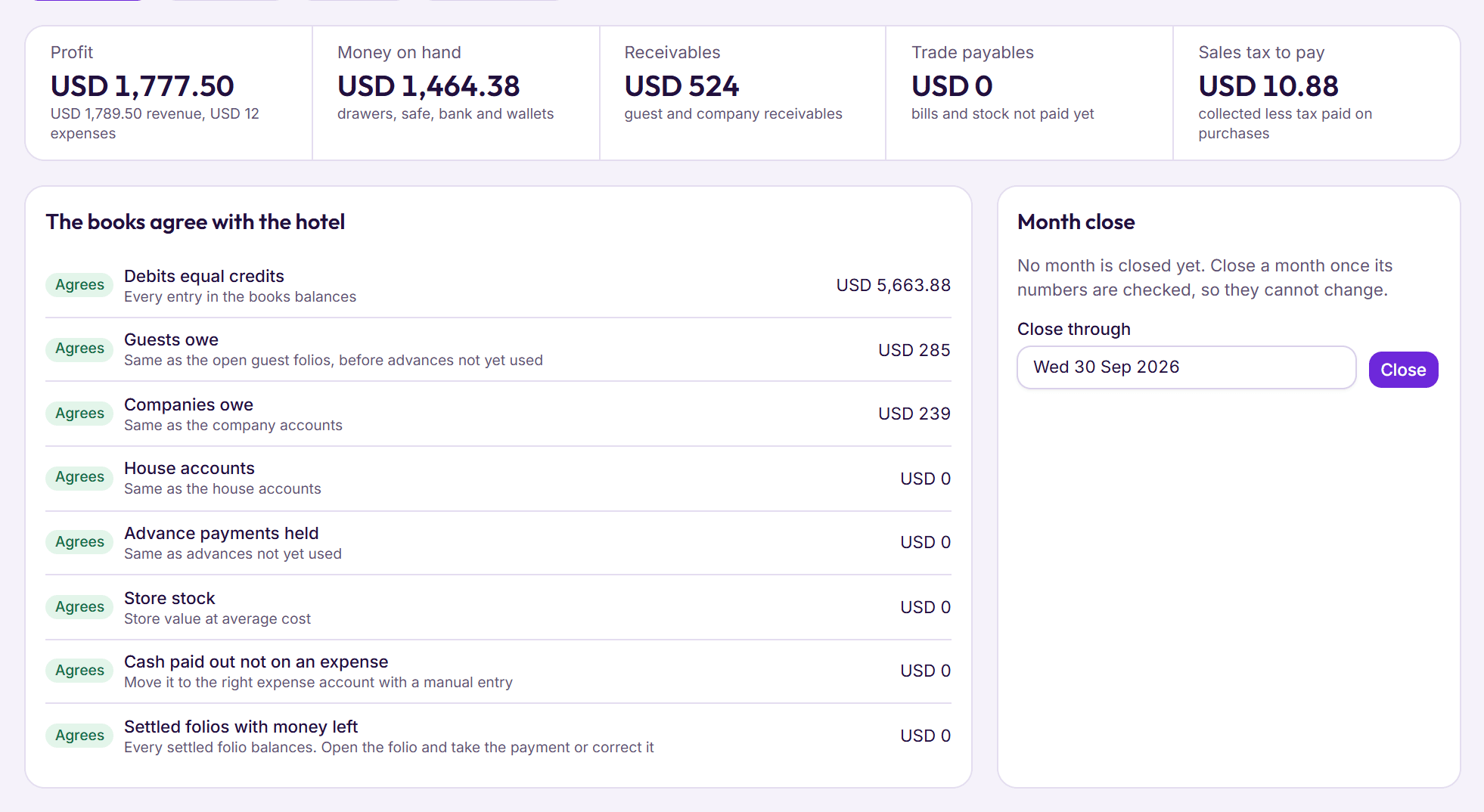
Task: Click Settled folios with money left
Action: pos(241,727)
